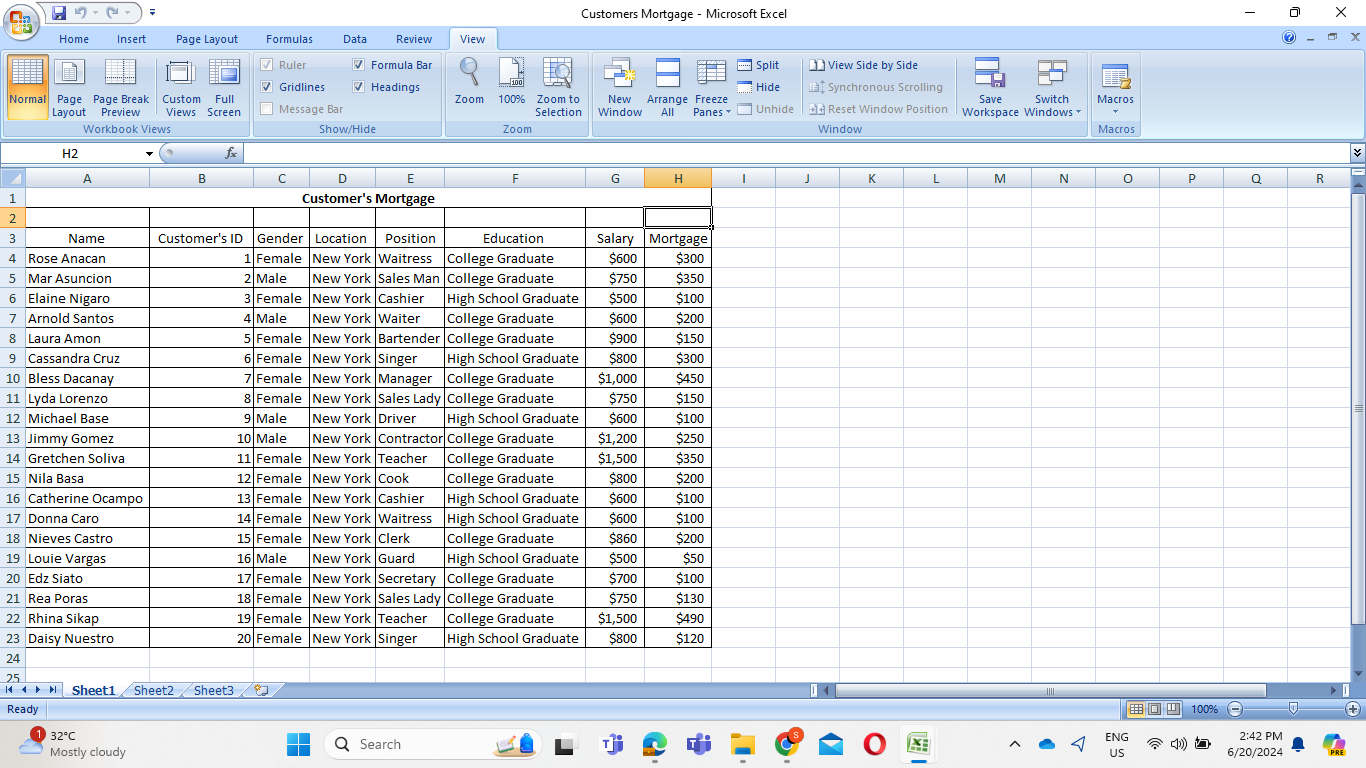The height and width of the screenshot is (768, 1366).
Task: Click Zoom to Selection
Action: point(558,87)
